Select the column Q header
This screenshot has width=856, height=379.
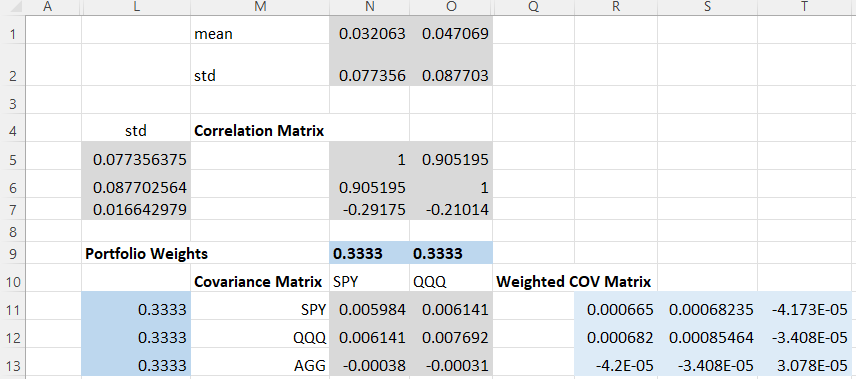(533, 6)
